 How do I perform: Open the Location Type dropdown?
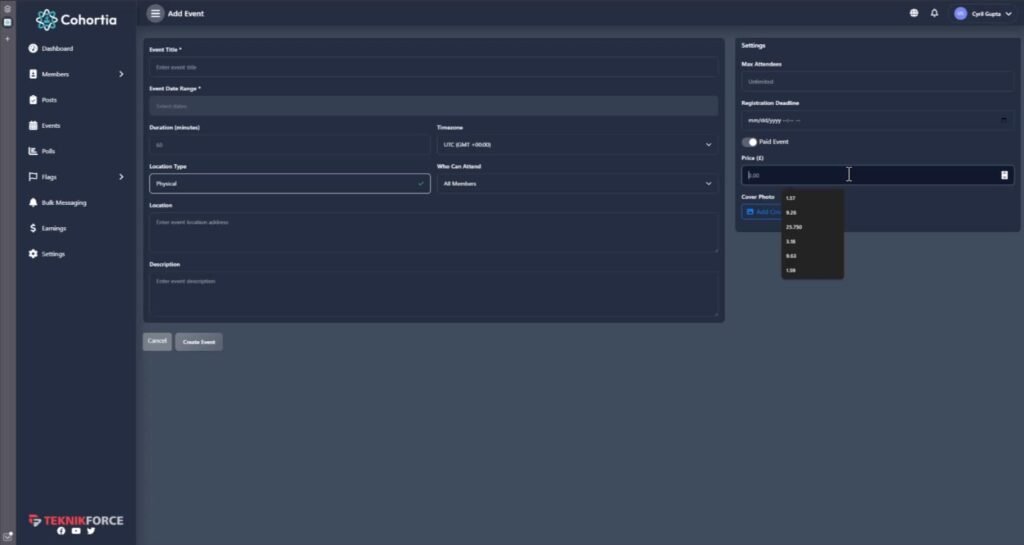289,183
